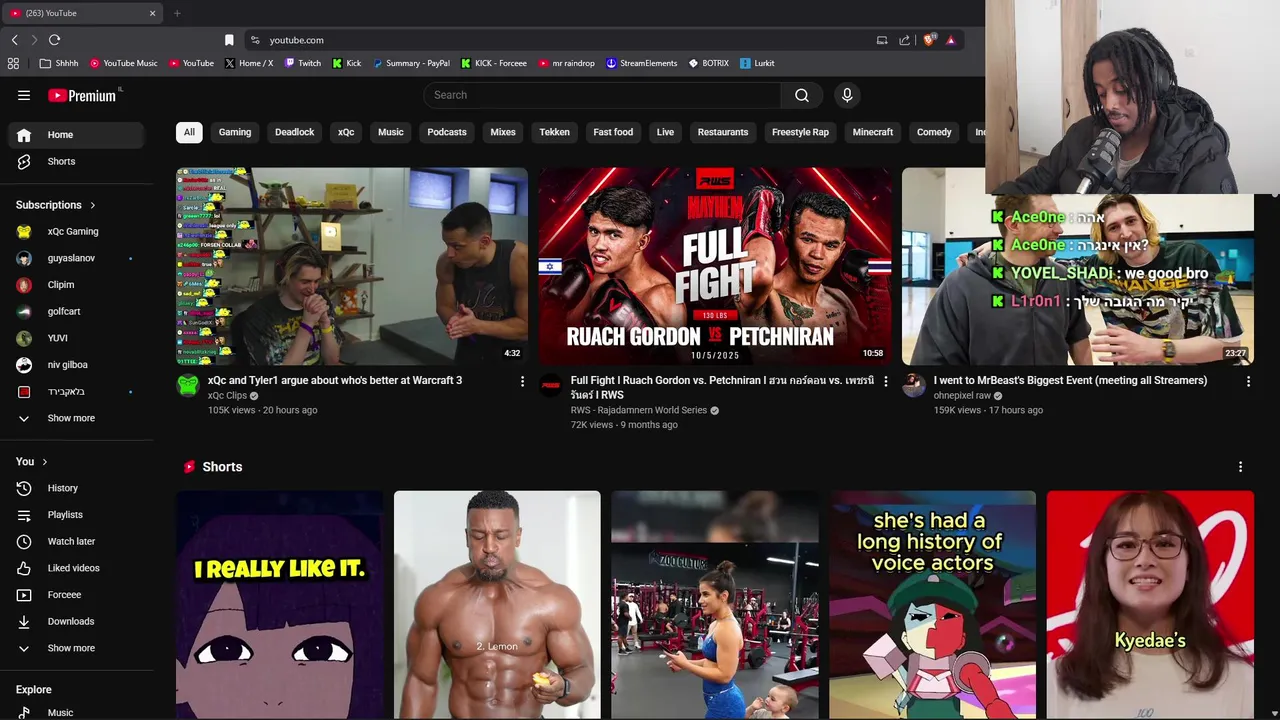Open Playlists in sidebar
Screen dimensions: 1280x720
coord(76,515)
